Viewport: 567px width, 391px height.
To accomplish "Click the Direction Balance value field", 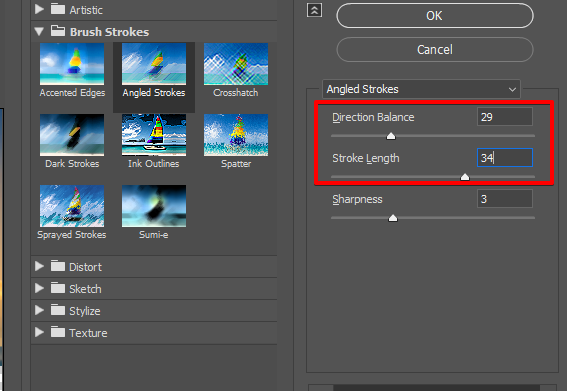I will [x=505, y=117].
